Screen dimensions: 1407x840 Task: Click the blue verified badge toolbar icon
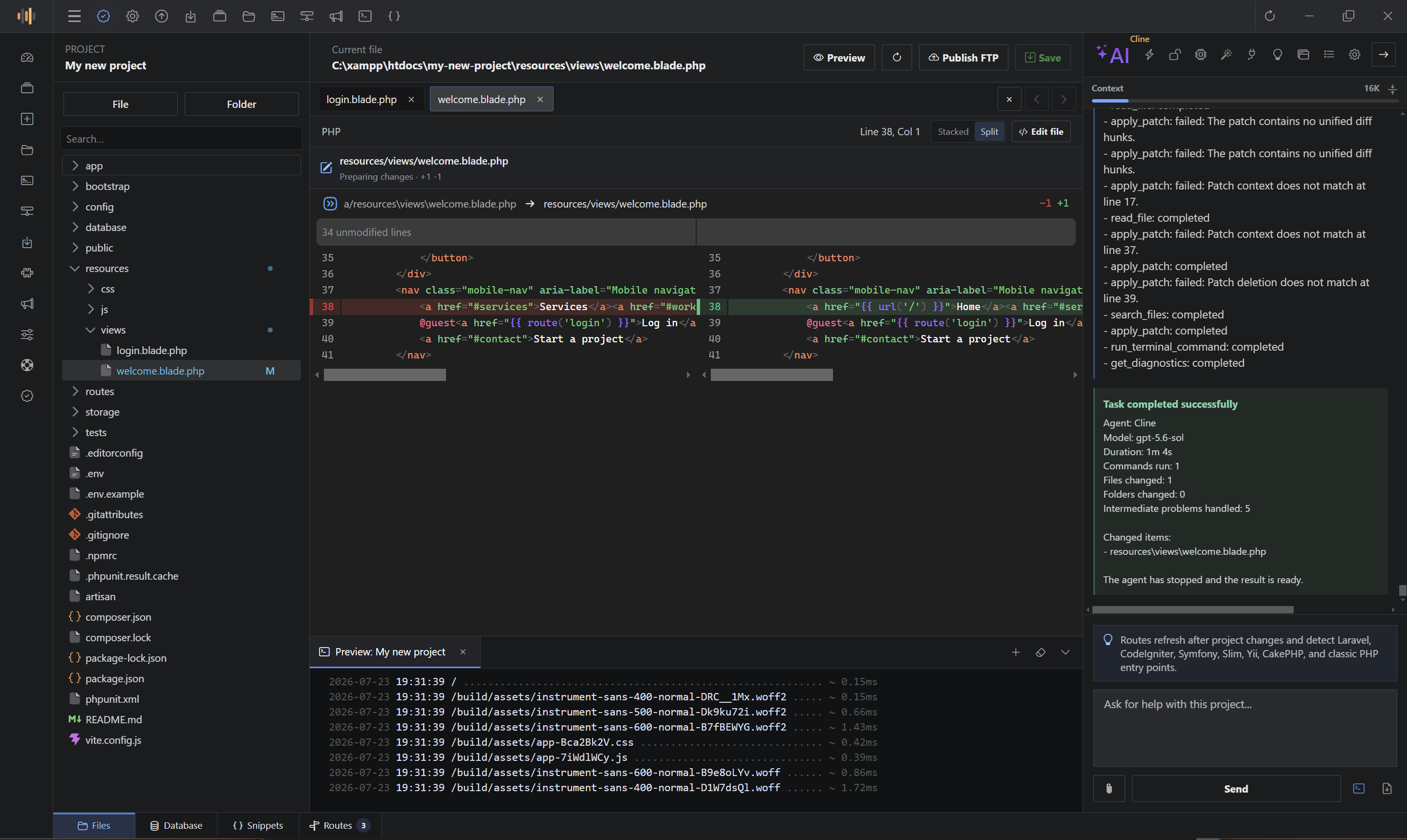coord(103,16)
